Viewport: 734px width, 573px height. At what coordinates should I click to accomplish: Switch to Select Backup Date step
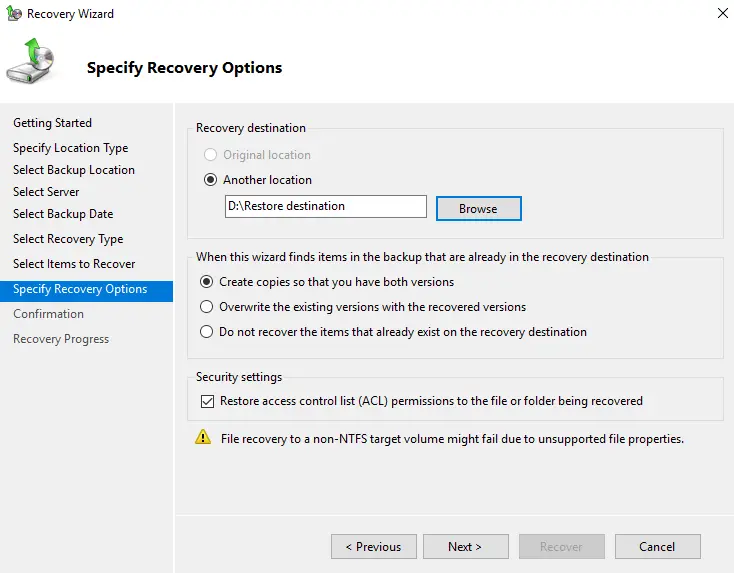[x=63, y=214]
